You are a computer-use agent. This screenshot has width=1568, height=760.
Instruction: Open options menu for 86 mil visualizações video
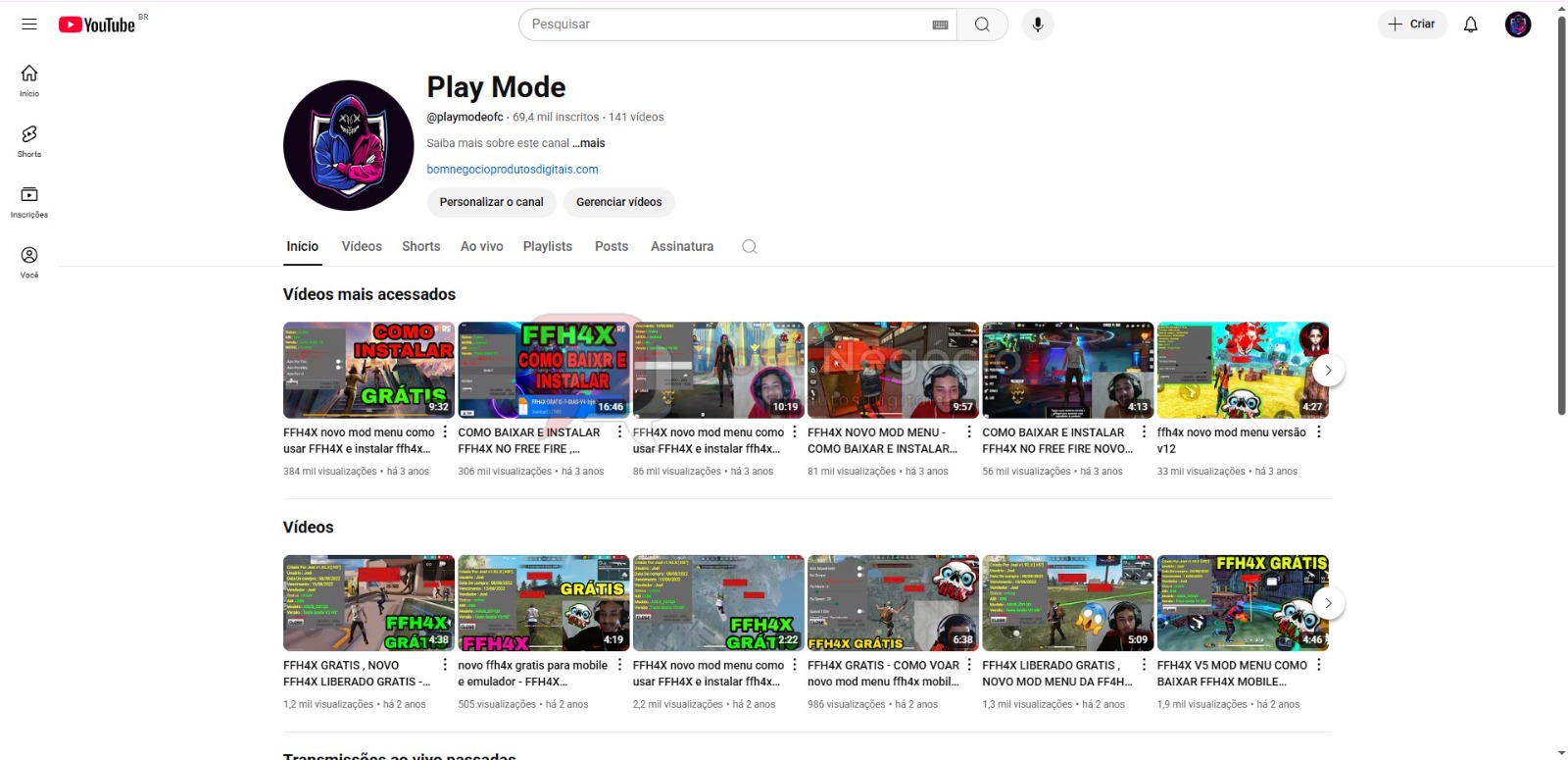pos(795,432)
